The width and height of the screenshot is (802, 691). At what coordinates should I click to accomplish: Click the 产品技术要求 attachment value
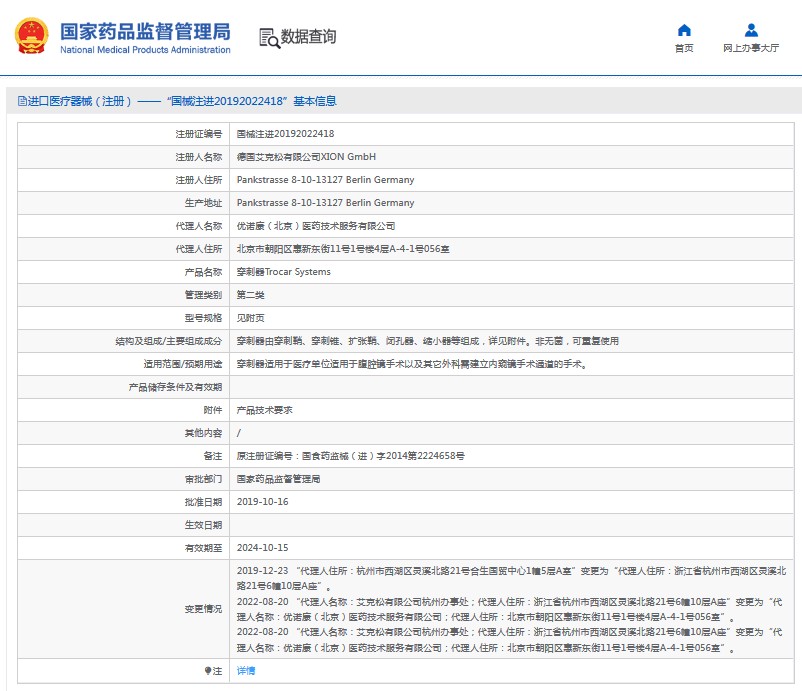click(264, 410)
